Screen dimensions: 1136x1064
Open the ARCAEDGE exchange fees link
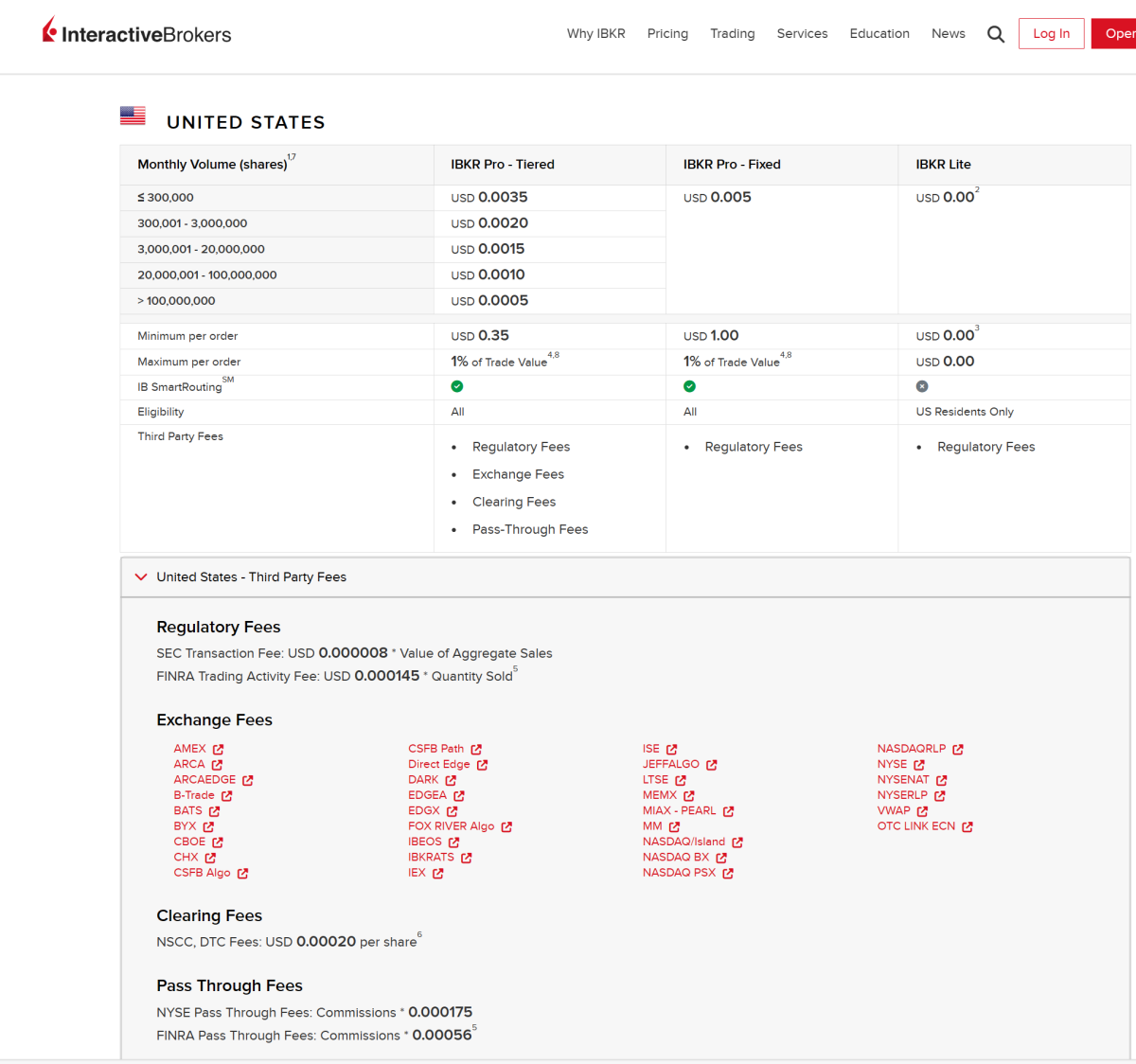[204, 780]
